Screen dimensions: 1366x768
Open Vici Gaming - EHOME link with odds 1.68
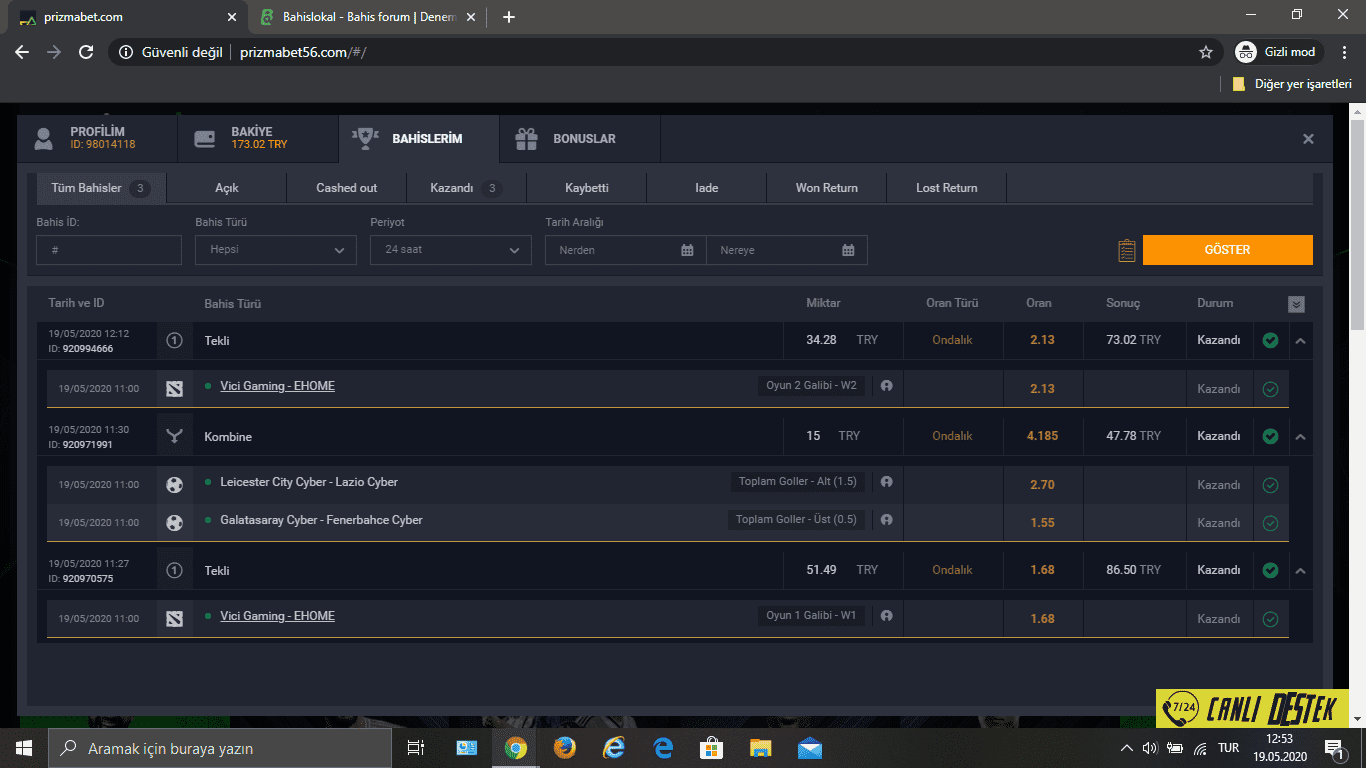click(277, 616)
